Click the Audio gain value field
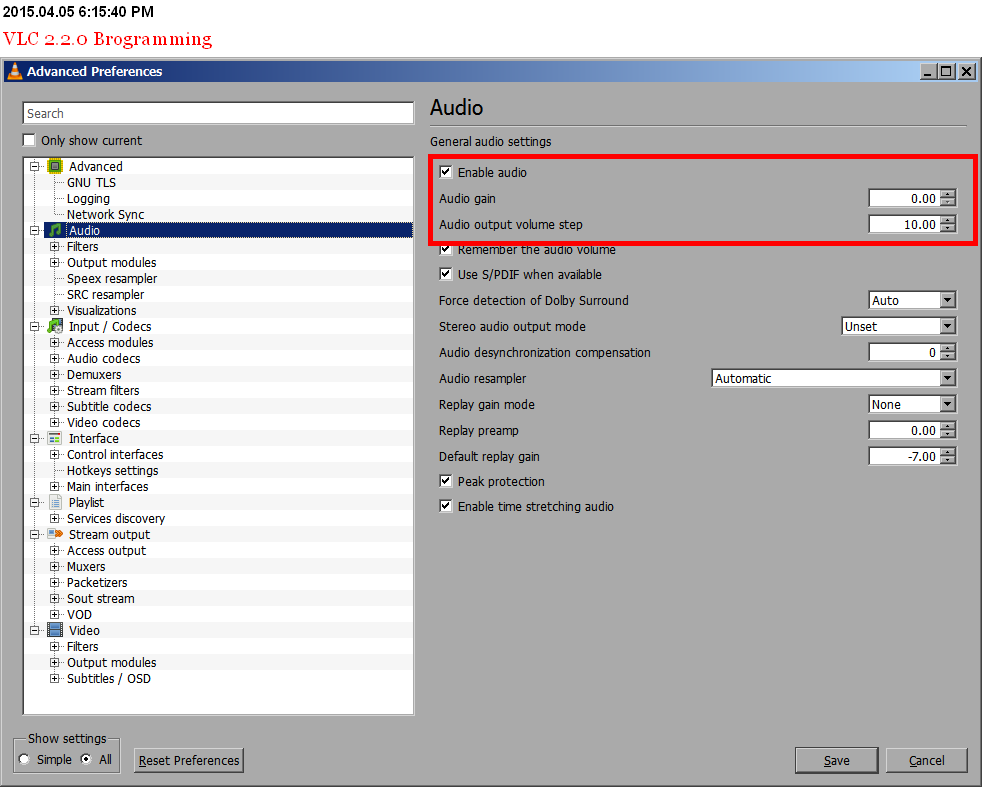 904,198
